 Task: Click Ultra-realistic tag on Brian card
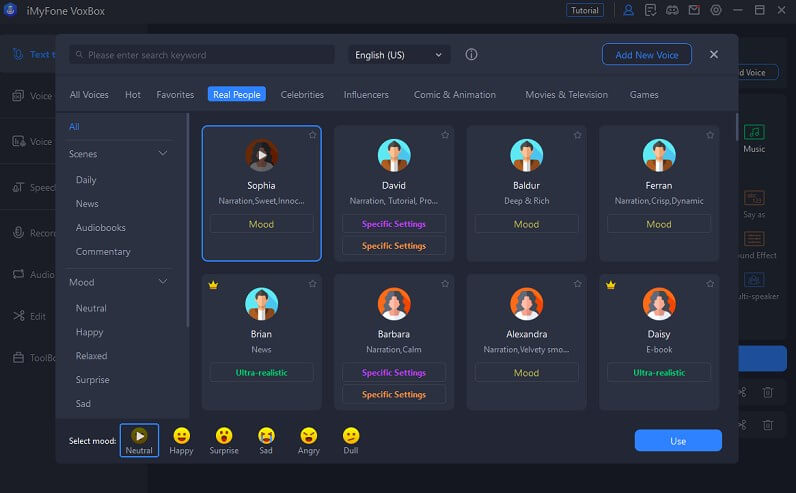click(261, 373)
